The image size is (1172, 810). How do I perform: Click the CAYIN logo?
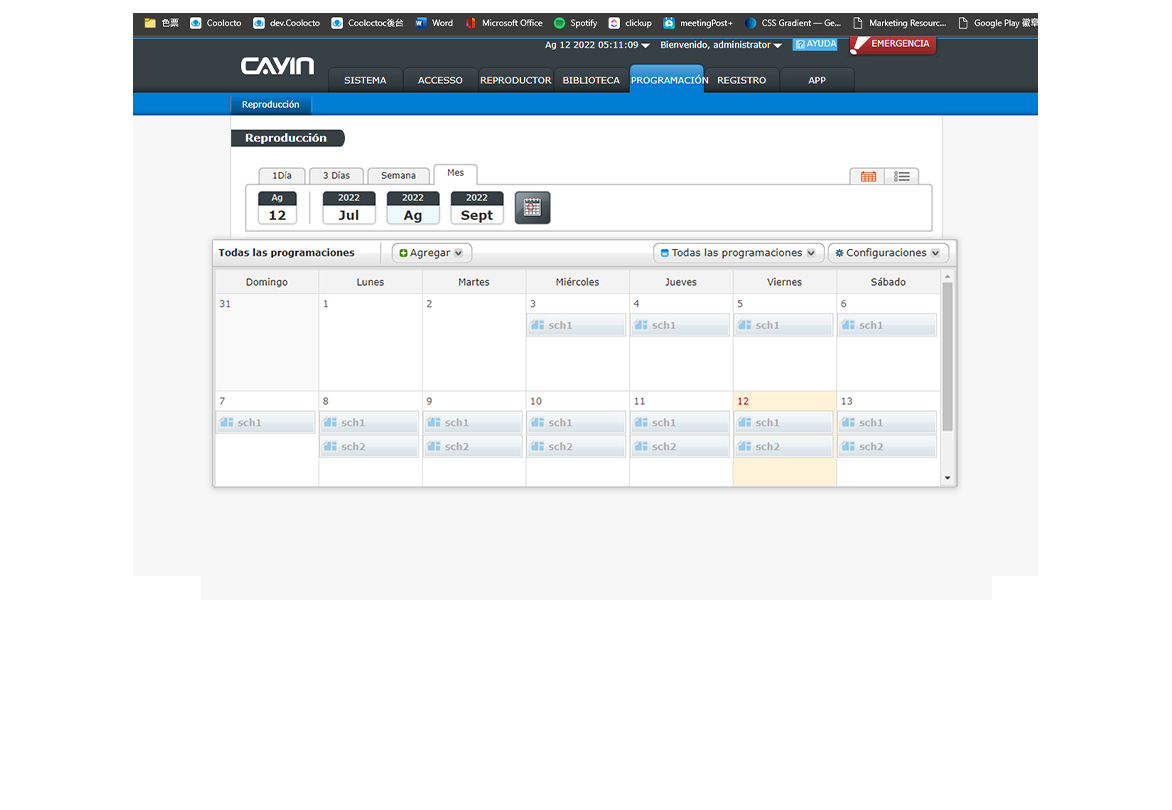pos(277,67)
